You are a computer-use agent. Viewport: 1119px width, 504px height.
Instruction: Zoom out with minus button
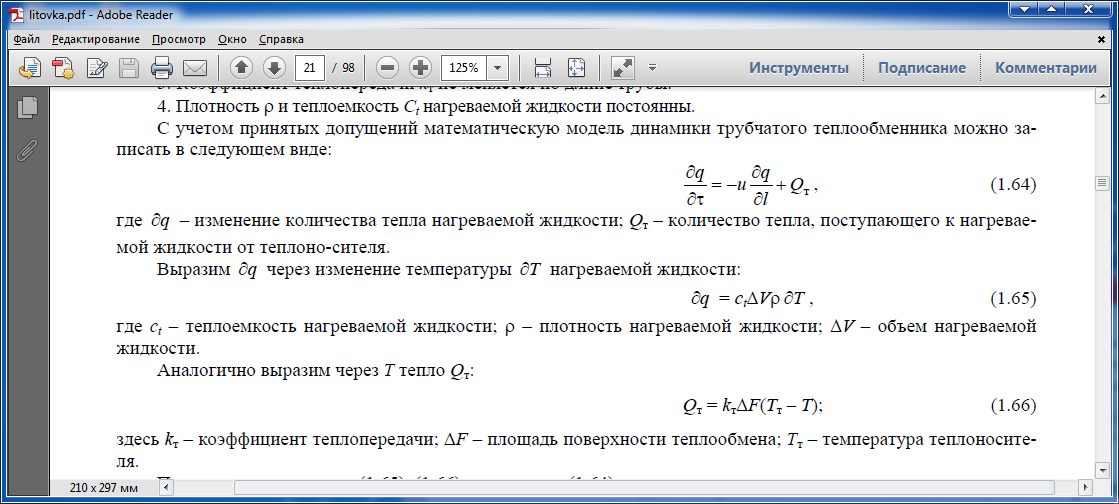pyautogui.click(x=388, y=69)
